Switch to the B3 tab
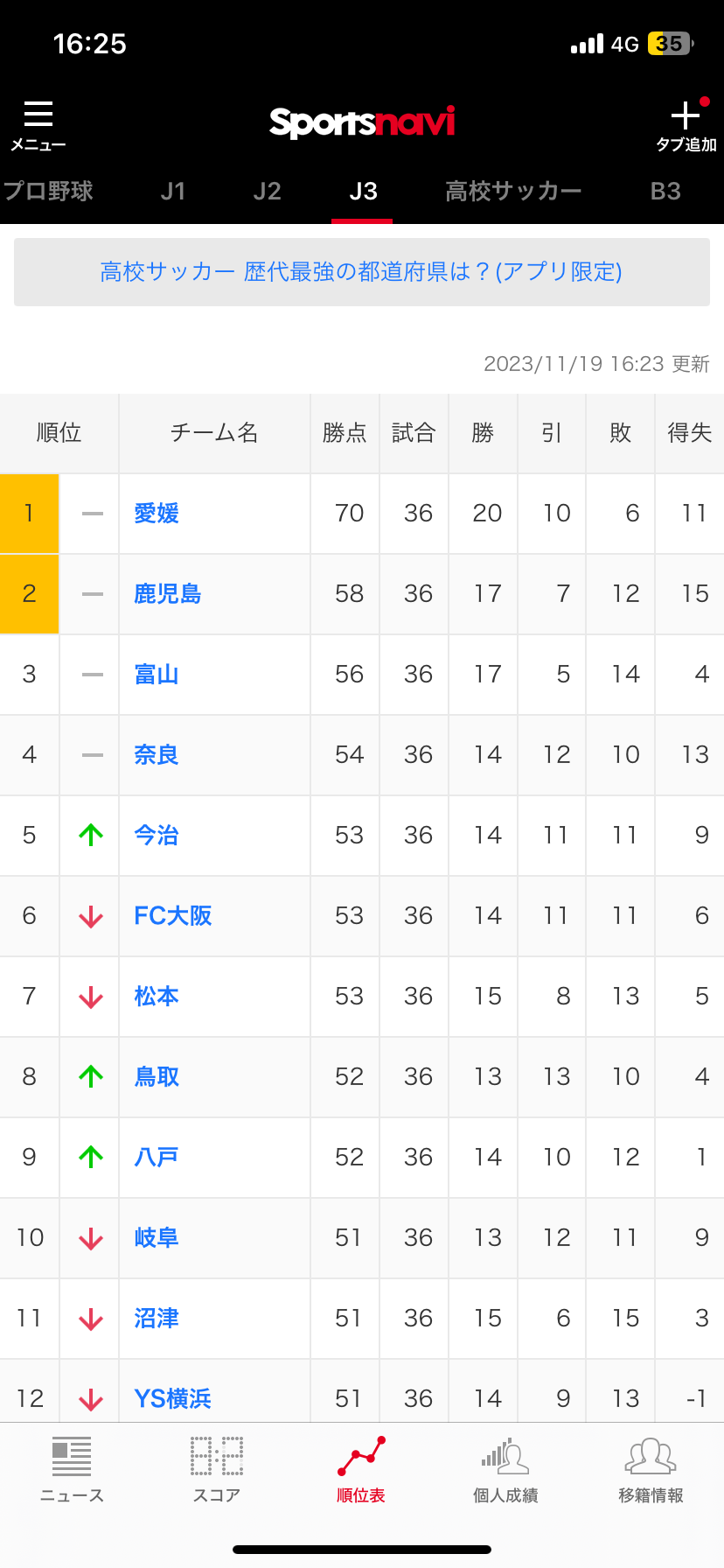This screenshot has height=1568, width=724. pyautogui.click(x=665, y=192)
